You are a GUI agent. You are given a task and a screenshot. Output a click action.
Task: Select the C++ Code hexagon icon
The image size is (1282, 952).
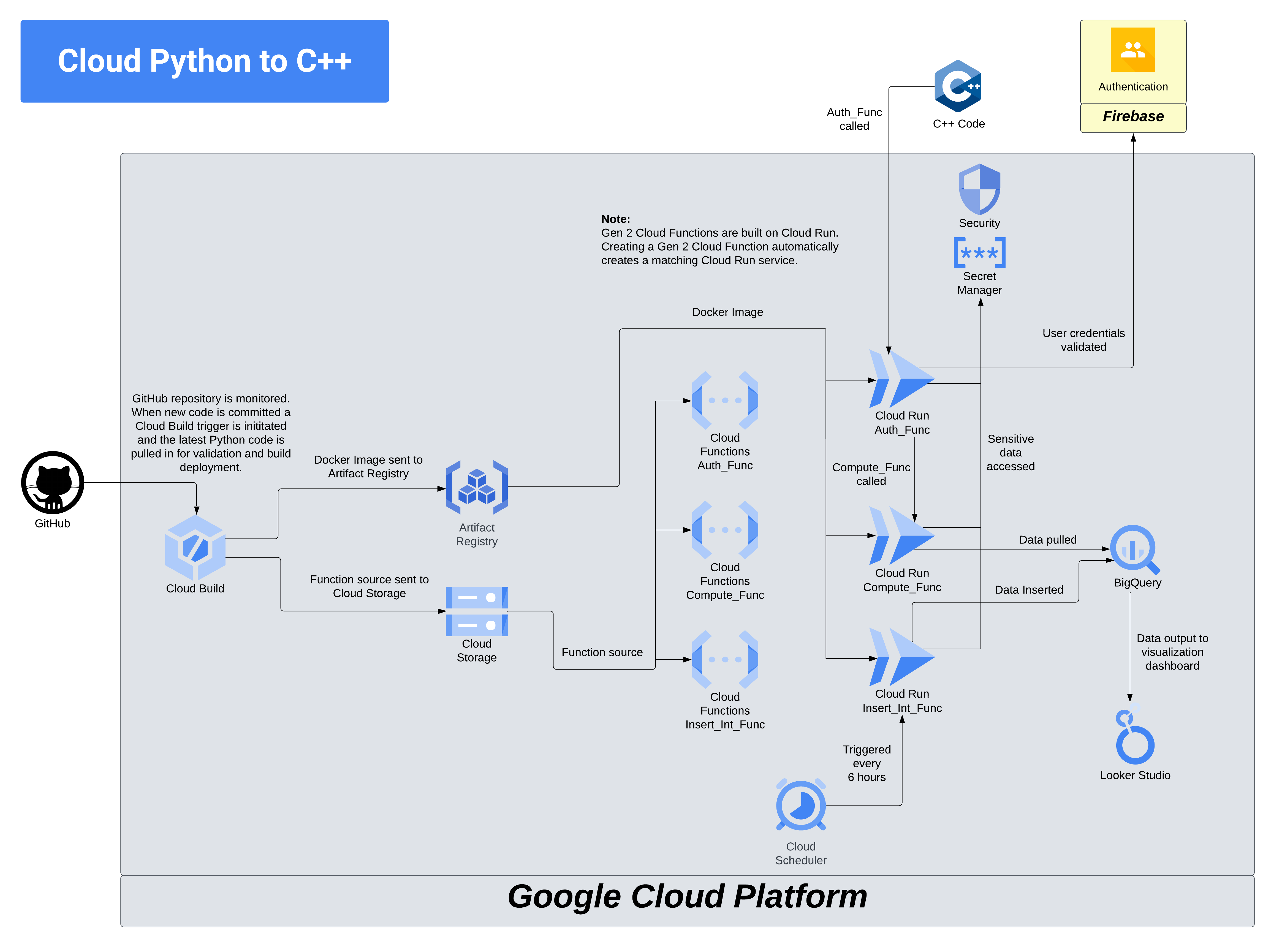point(957,86)
